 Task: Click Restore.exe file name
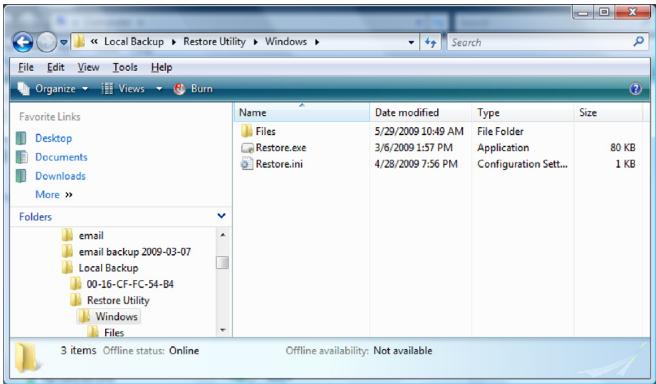coord(281,148)
